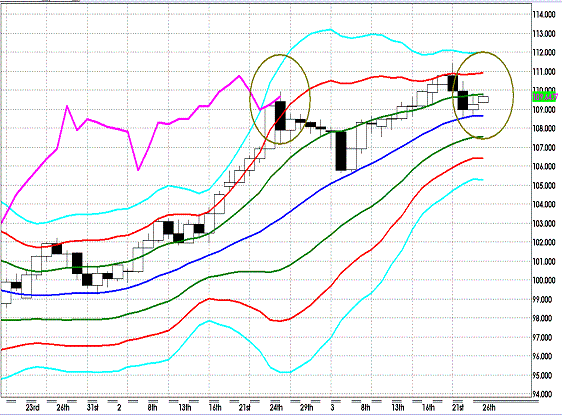562x415 pixels.
Task: Select the 96.000 price axis label
Action: [543, 356]
